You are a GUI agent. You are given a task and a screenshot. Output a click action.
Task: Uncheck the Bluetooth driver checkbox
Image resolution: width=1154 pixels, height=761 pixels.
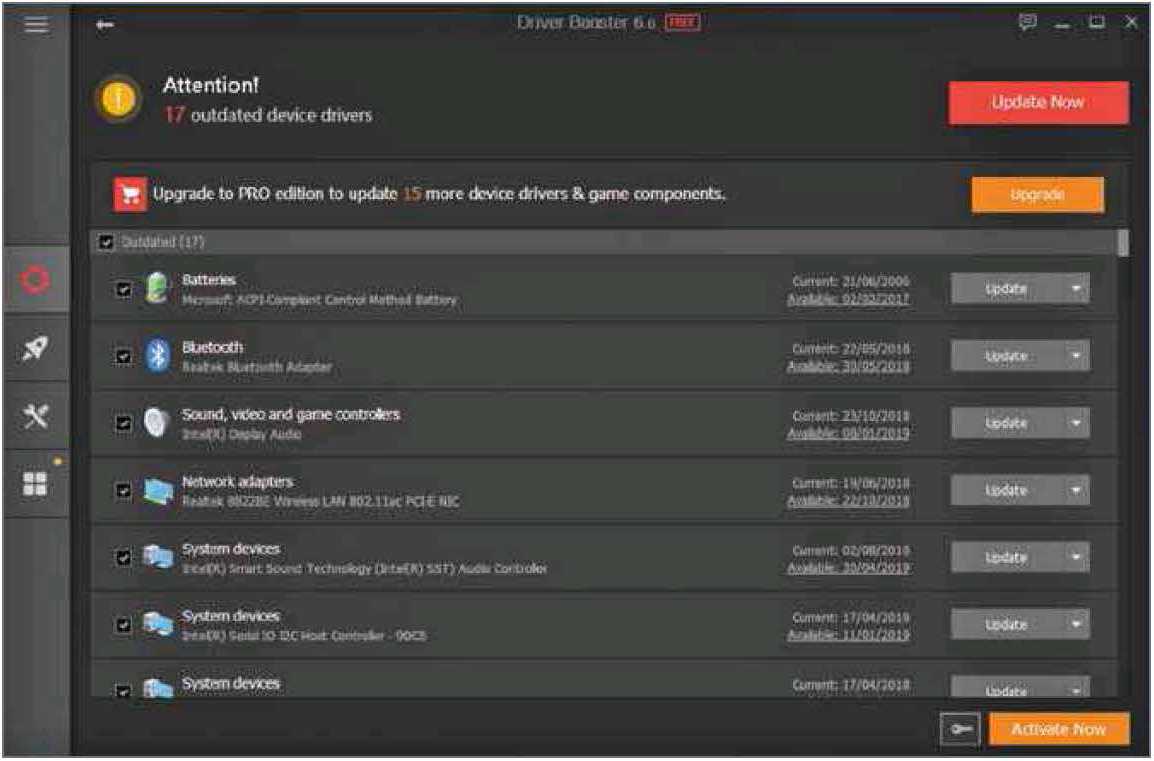(124, 357)
